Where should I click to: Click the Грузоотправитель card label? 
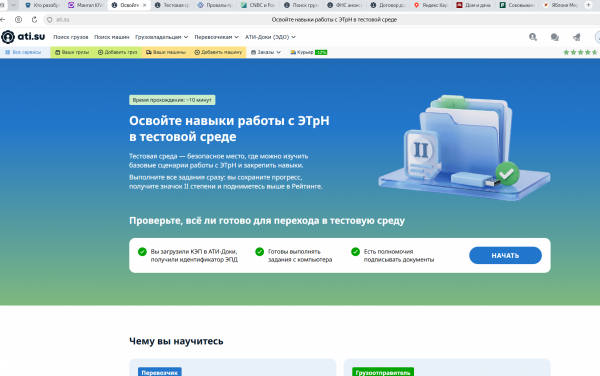[383, 372]
